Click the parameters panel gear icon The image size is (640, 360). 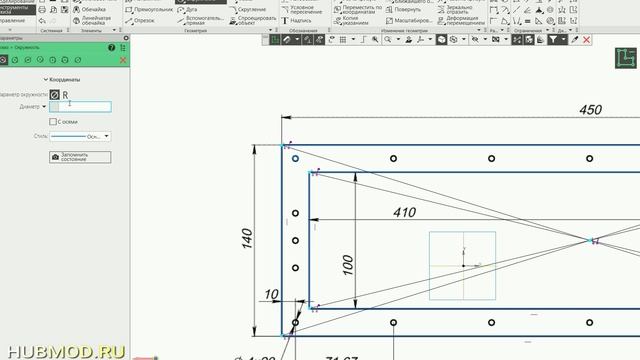126,38
